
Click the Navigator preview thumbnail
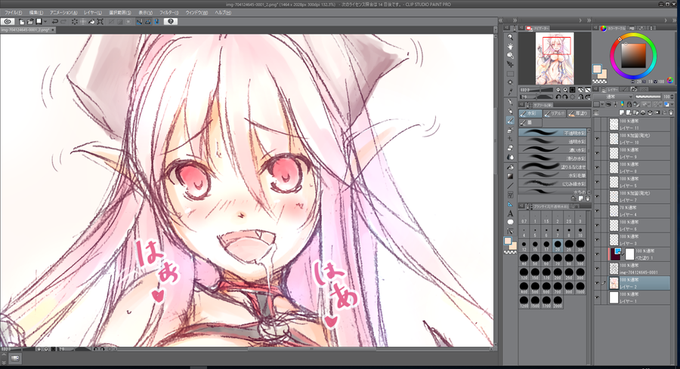click(x=555, y=59)
